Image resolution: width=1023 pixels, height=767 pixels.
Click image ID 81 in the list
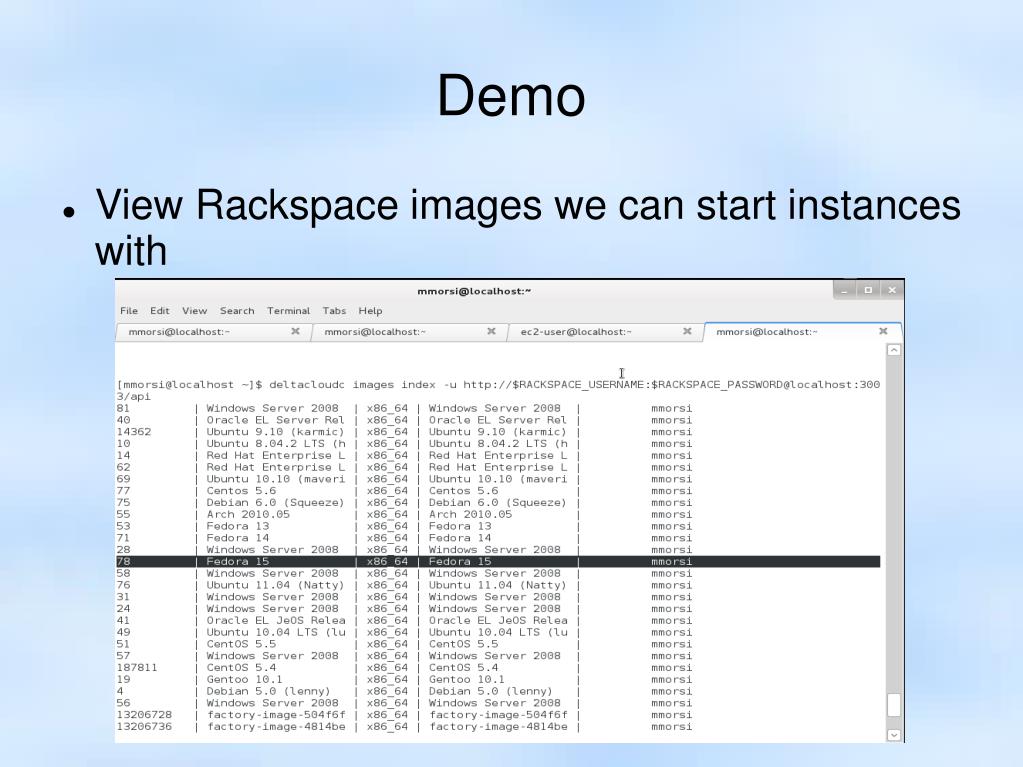(x=123, y=408)
